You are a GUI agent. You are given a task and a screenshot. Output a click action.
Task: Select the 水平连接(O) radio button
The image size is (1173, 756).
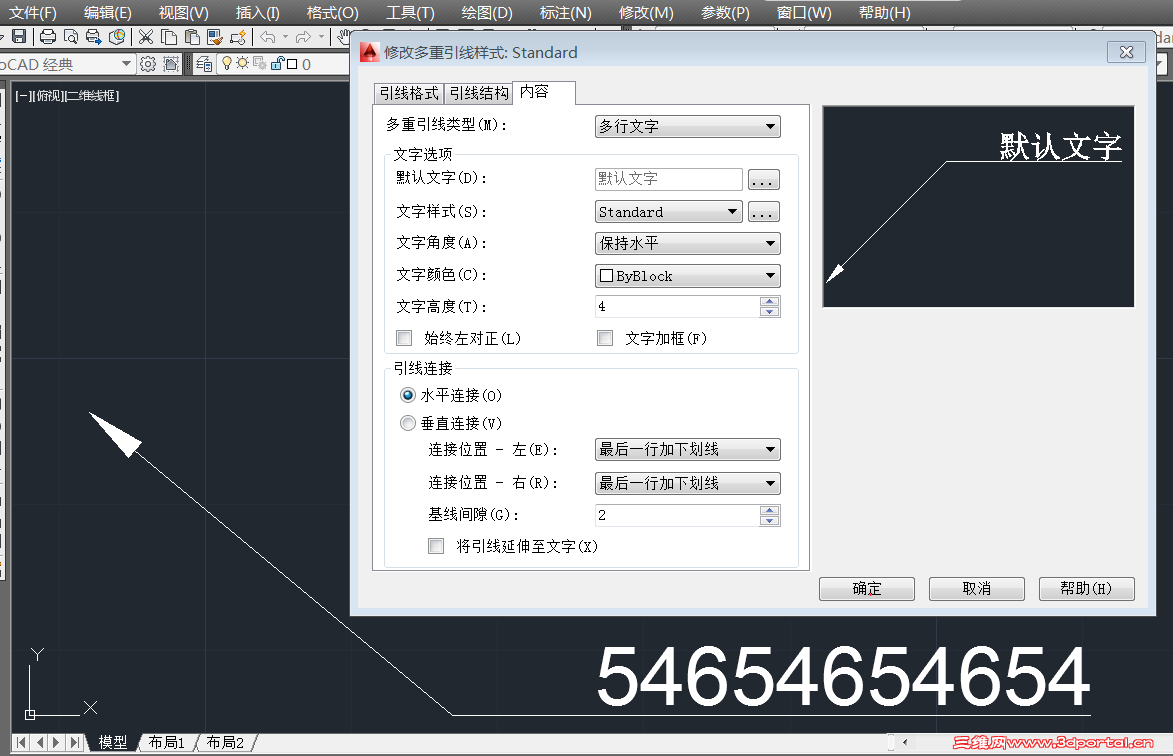pyautogui.click(x=408, y=395)
